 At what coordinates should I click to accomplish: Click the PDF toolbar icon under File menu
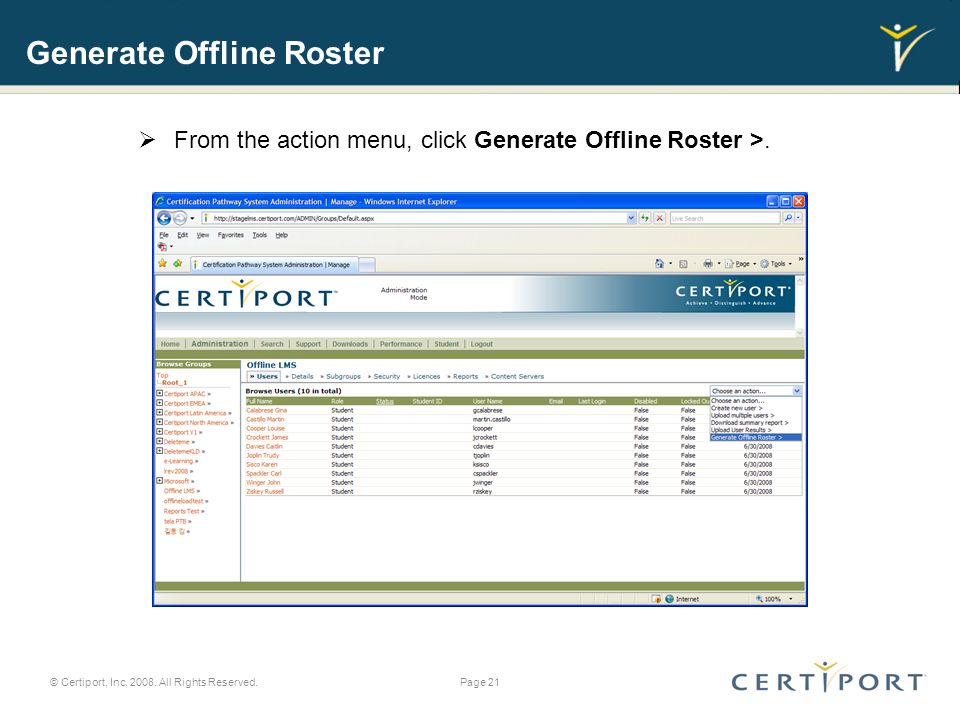[x=162, y=247]
